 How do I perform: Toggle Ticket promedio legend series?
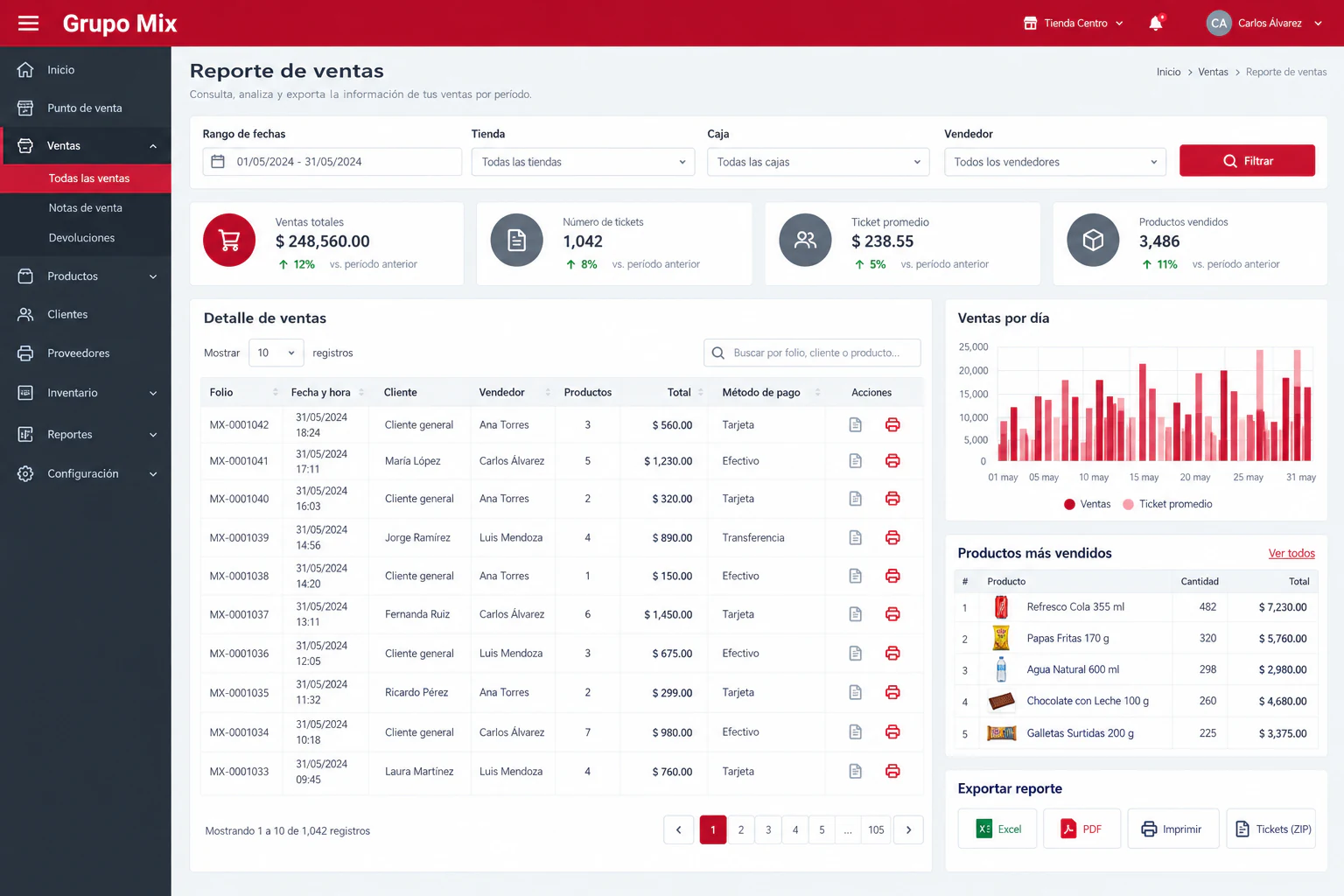click(x=1167, y=504)
